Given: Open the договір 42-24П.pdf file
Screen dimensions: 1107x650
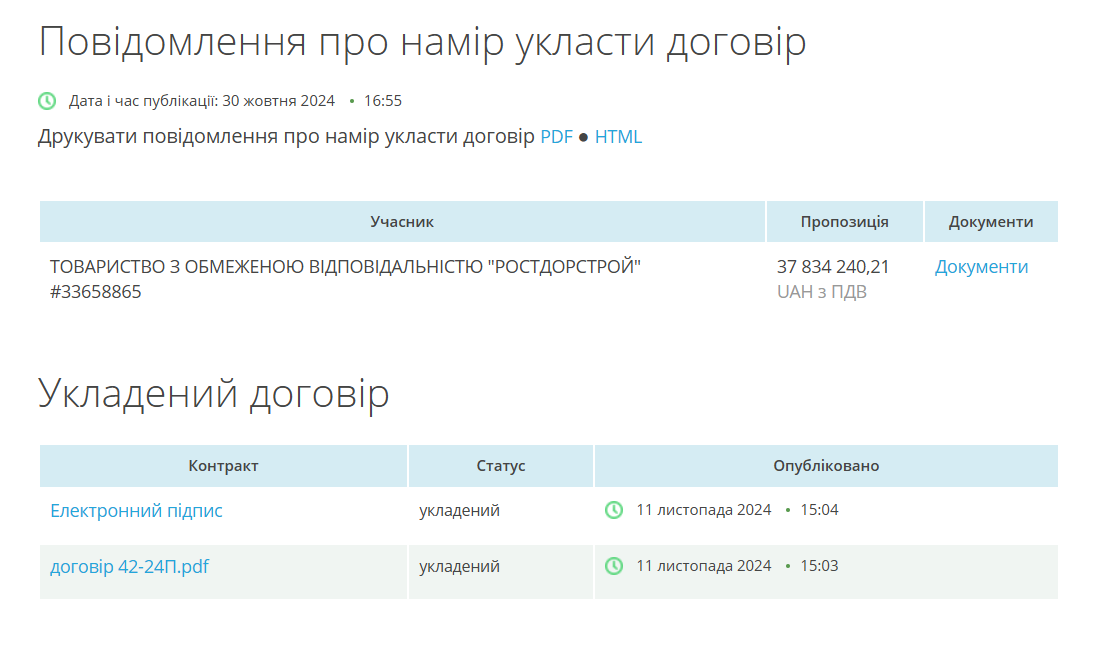Looking at the screenshot, I should (x=129, y=566).
